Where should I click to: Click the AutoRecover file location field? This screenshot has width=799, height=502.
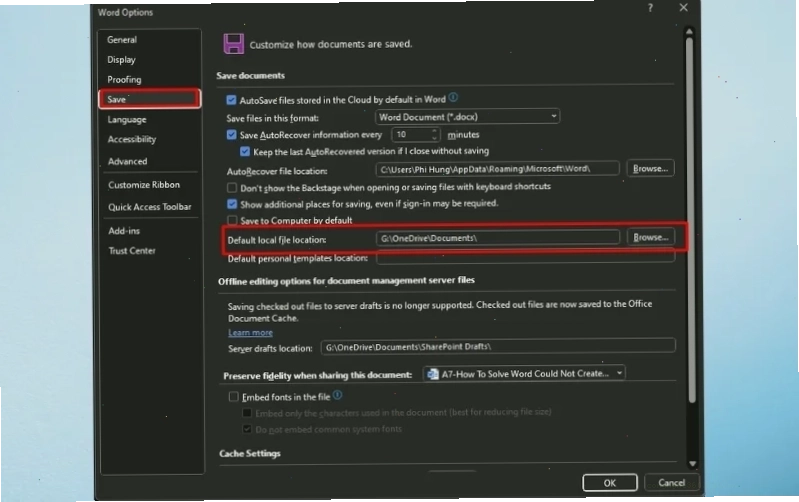(x=497, y=169)
